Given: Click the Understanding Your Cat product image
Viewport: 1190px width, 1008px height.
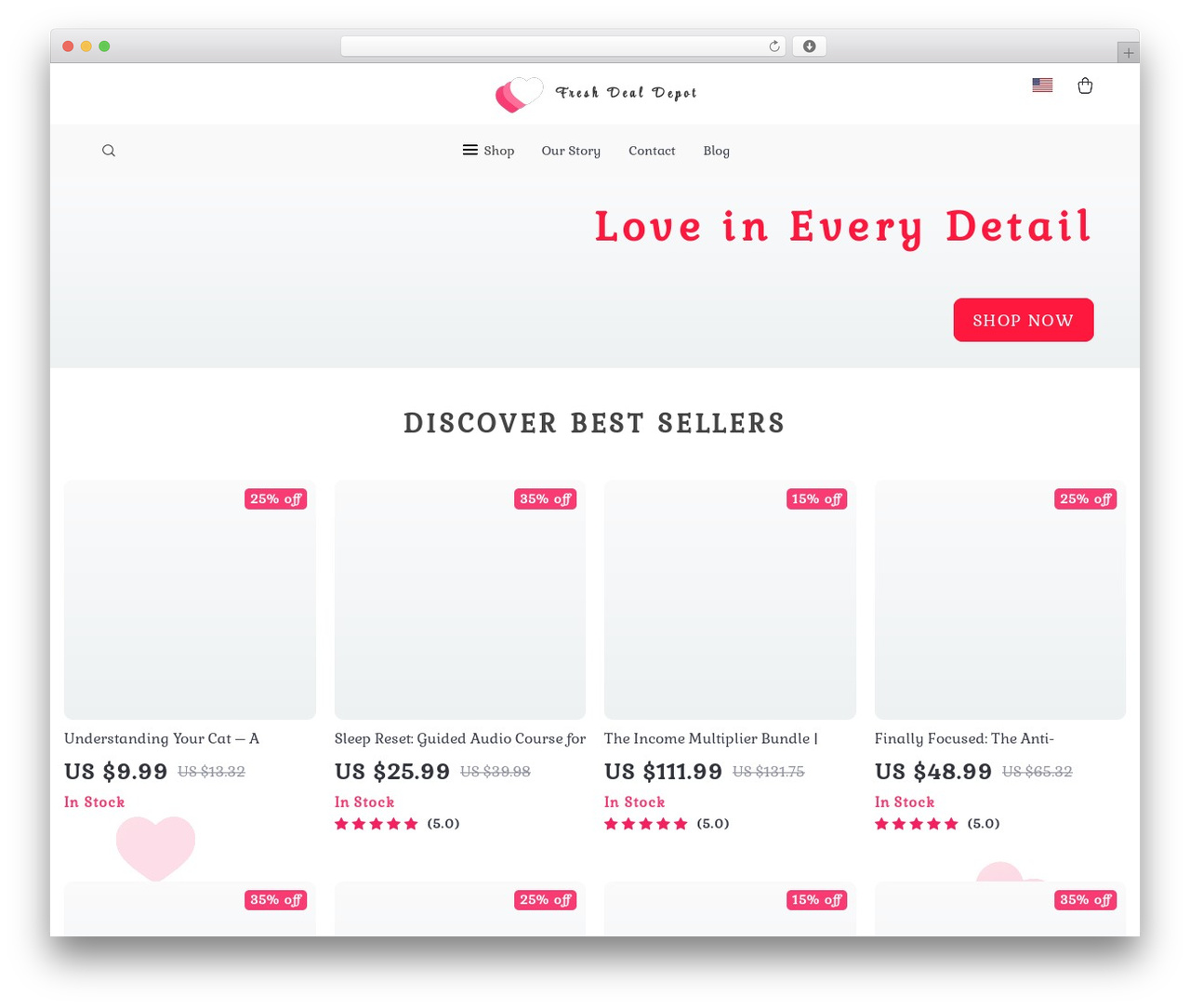Looking at the screenshot, I should point(190,600).
